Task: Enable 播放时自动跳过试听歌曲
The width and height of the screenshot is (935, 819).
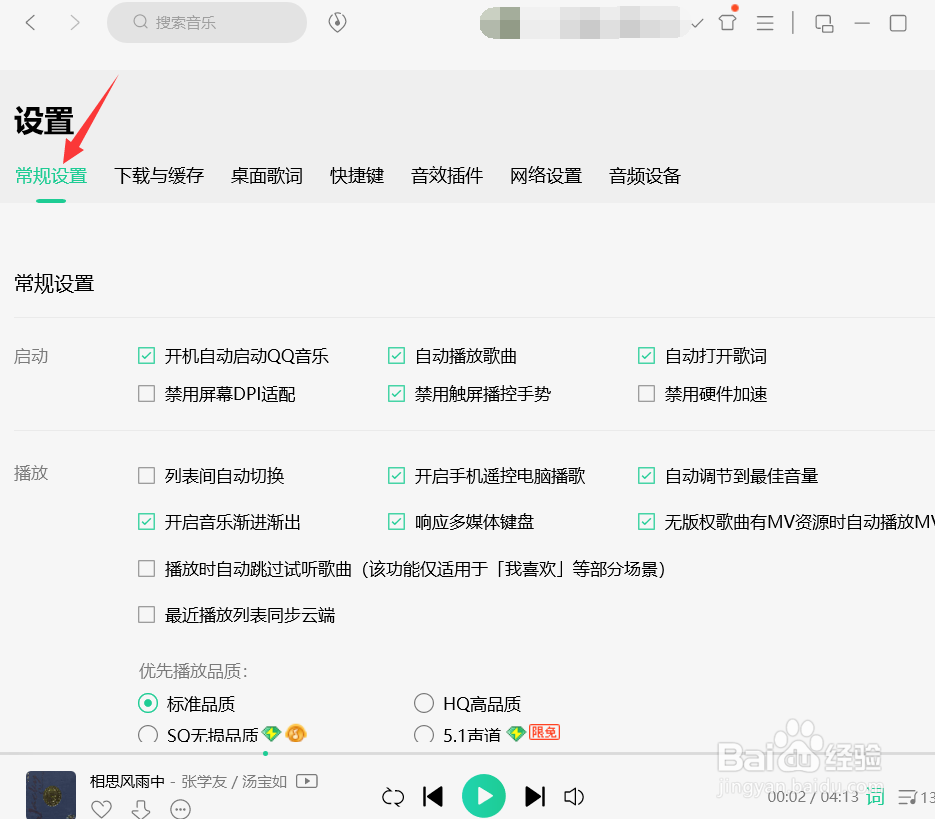Action: click(146, 568)
